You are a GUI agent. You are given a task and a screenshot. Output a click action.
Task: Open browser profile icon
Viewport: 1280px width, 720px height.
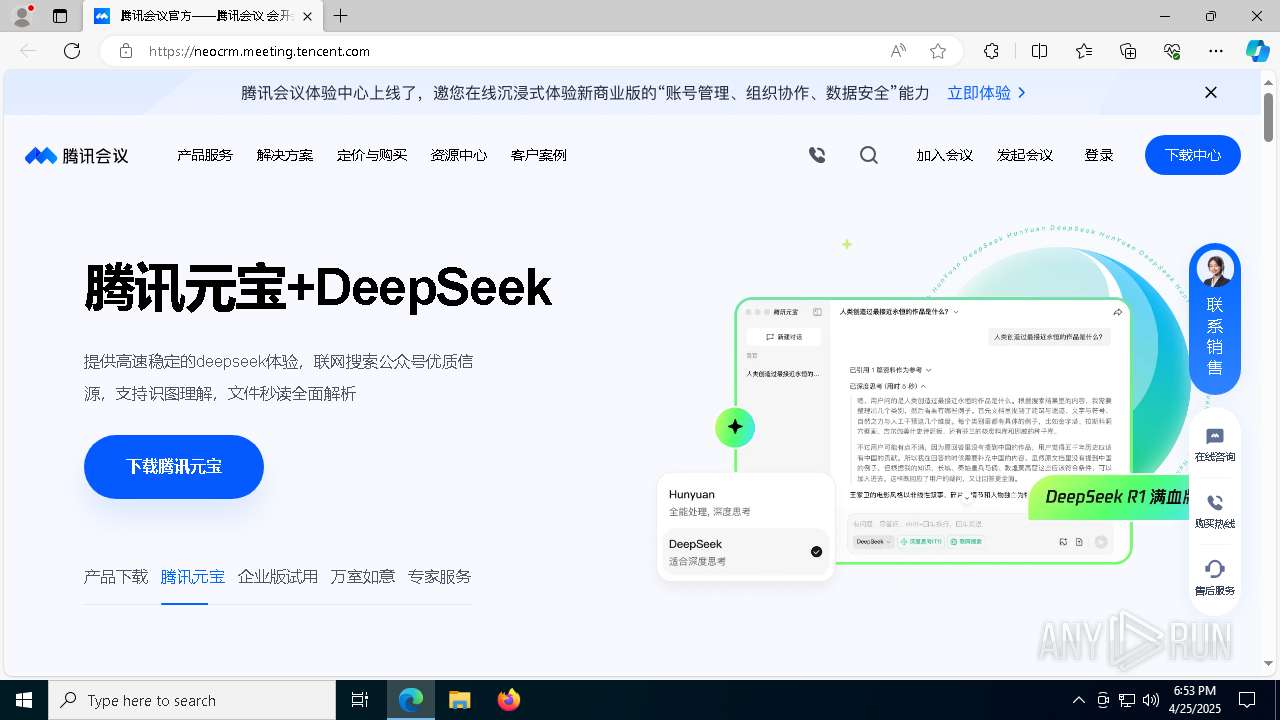pos(22,16)
